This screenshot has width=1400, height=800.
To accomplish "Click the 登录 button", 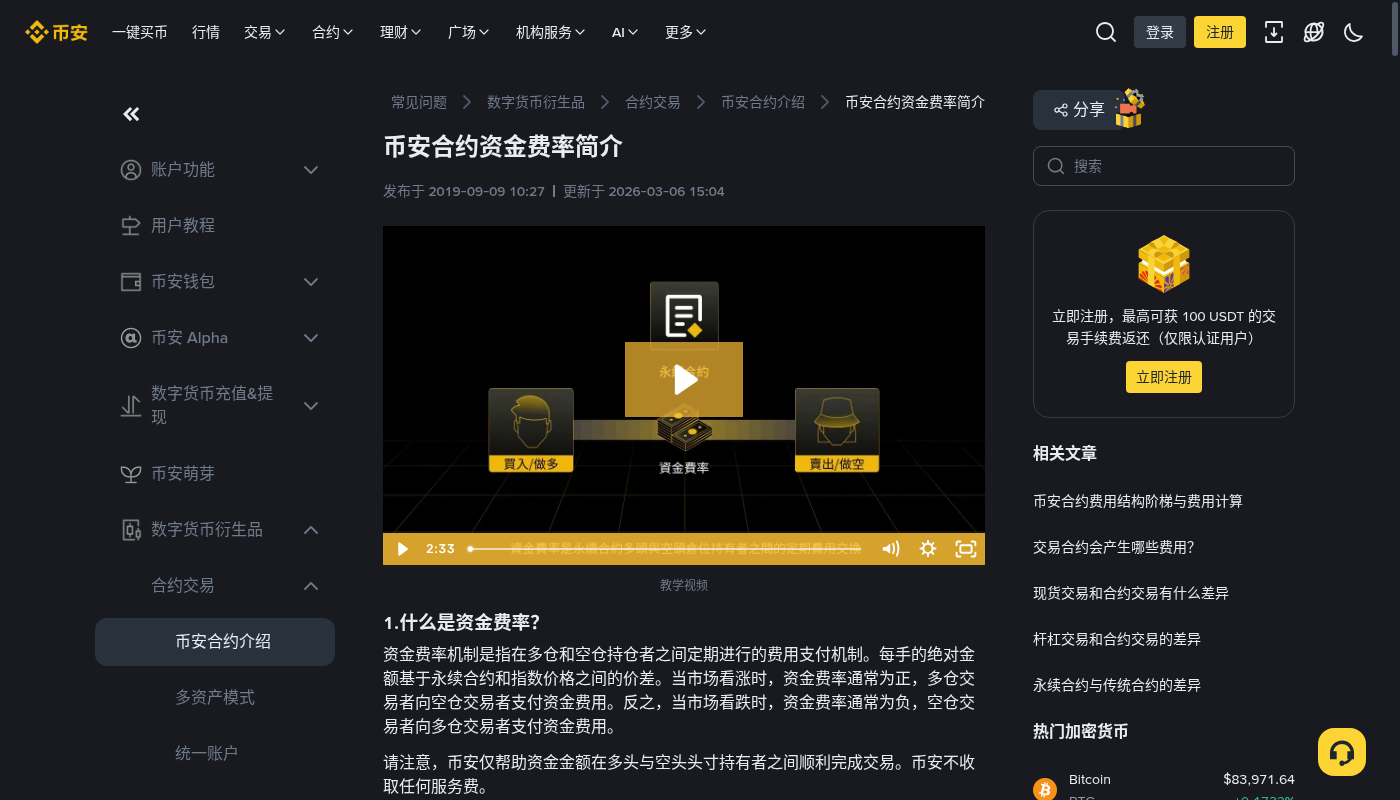I will (x=1160, y=32).
